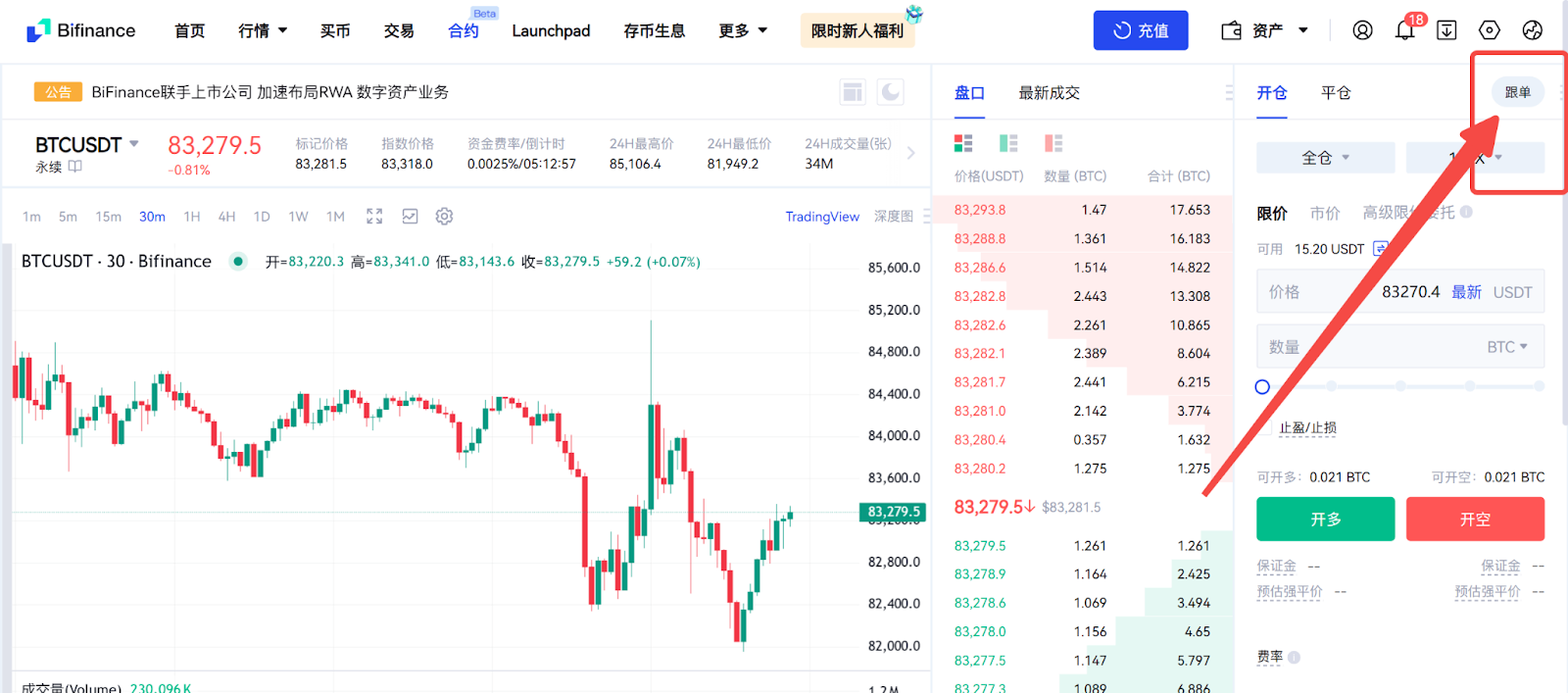
Task: Click the blue 充值 deposit button
Action: [x=1141, y=30]
